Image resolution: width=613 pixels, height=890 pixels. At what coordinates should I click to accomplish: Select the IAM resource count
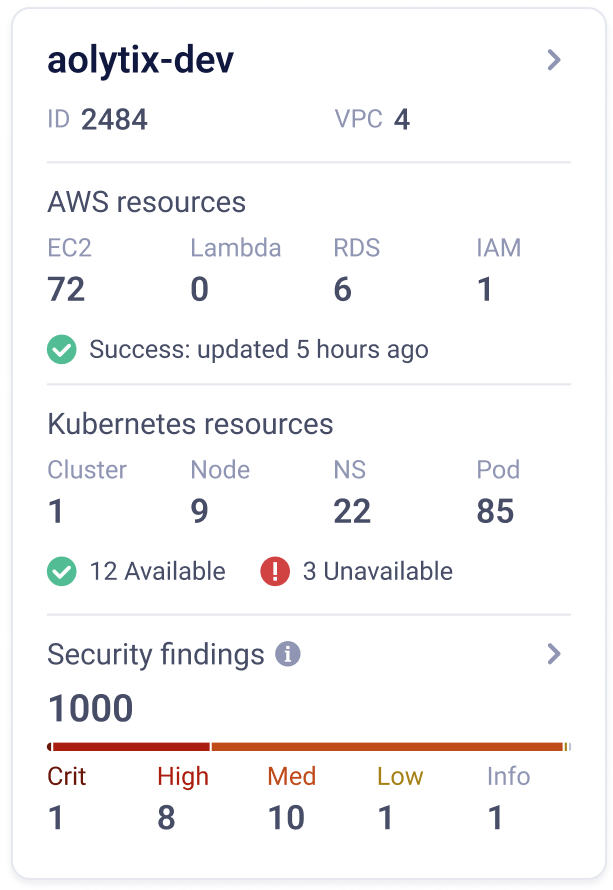pos(485,290)
